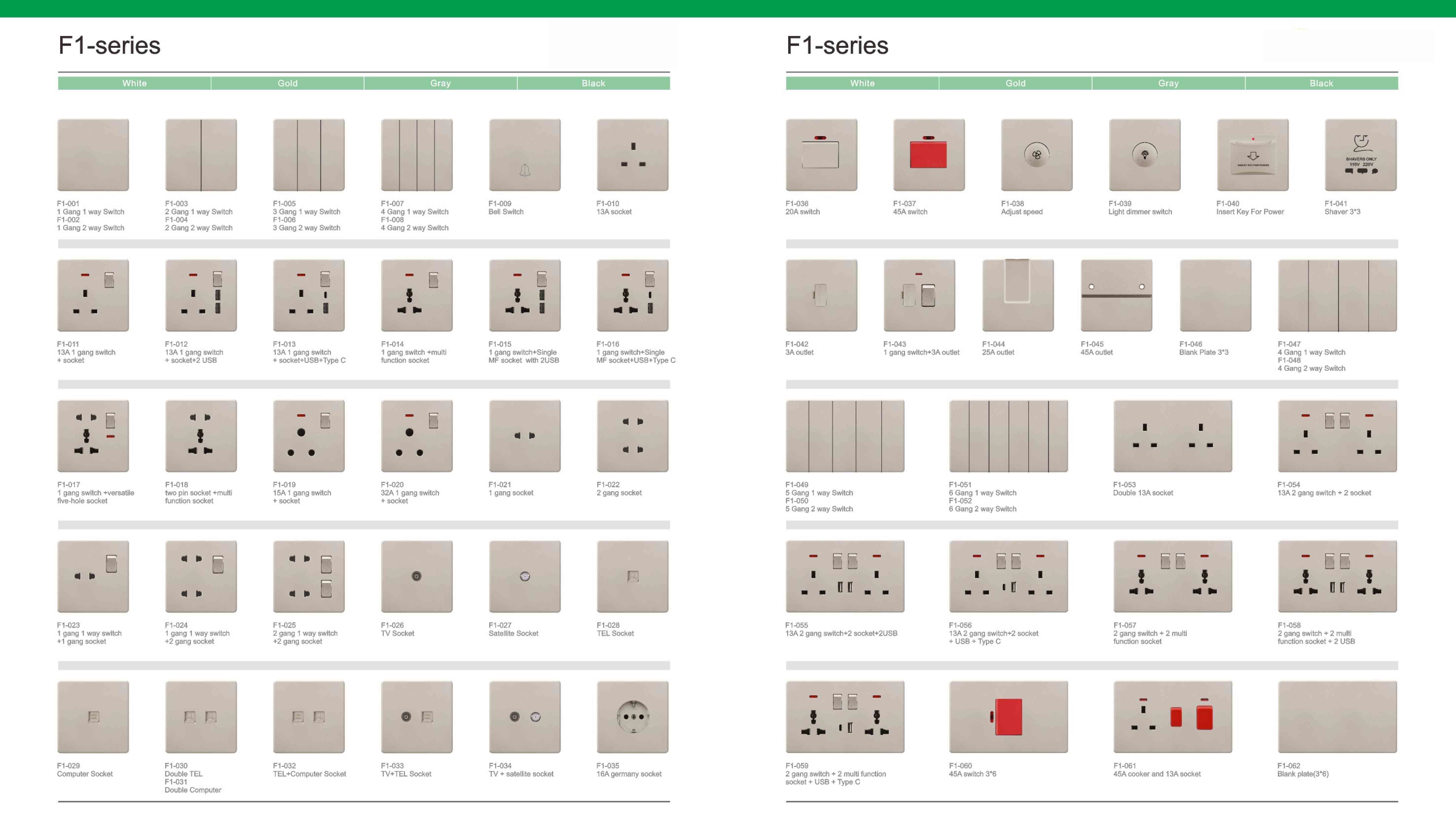Open the F1-011 13A switch socket image

(93, 295)
